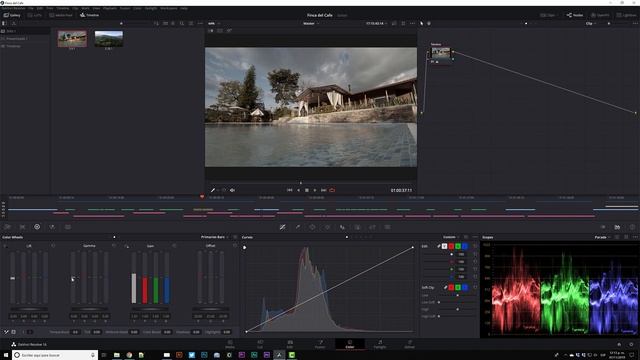Toggle the Nodes panel button
The width and height of the screenshot is (640, 360).
575,15
